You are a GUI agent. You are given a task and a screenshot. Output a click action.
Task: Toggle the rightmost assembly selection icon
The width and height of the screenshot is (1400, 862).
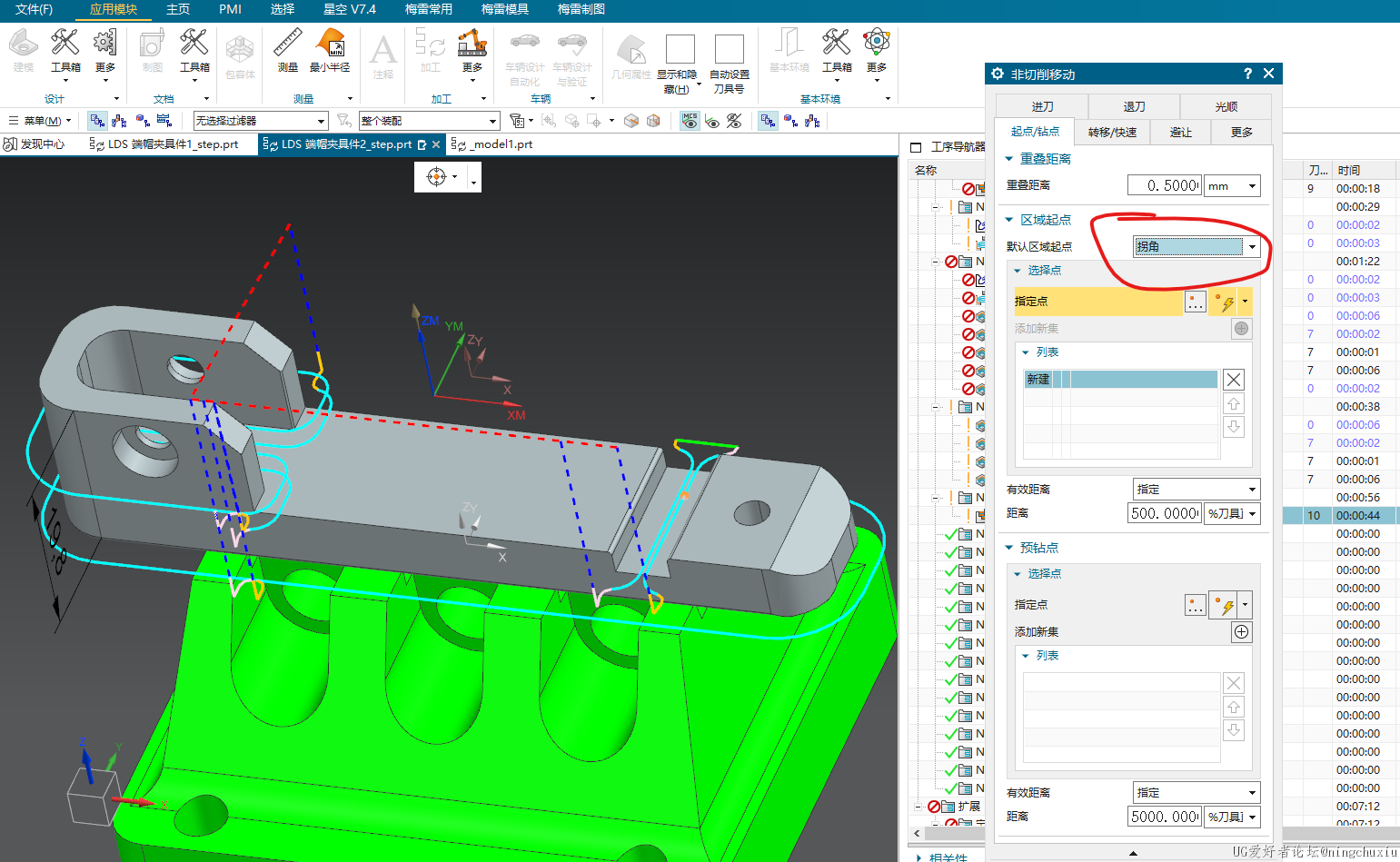(x=812, y=121)
